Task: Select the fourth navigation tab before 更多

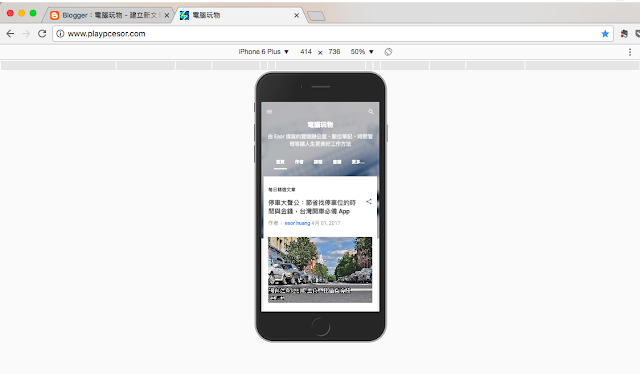Action: coord(337,162)
